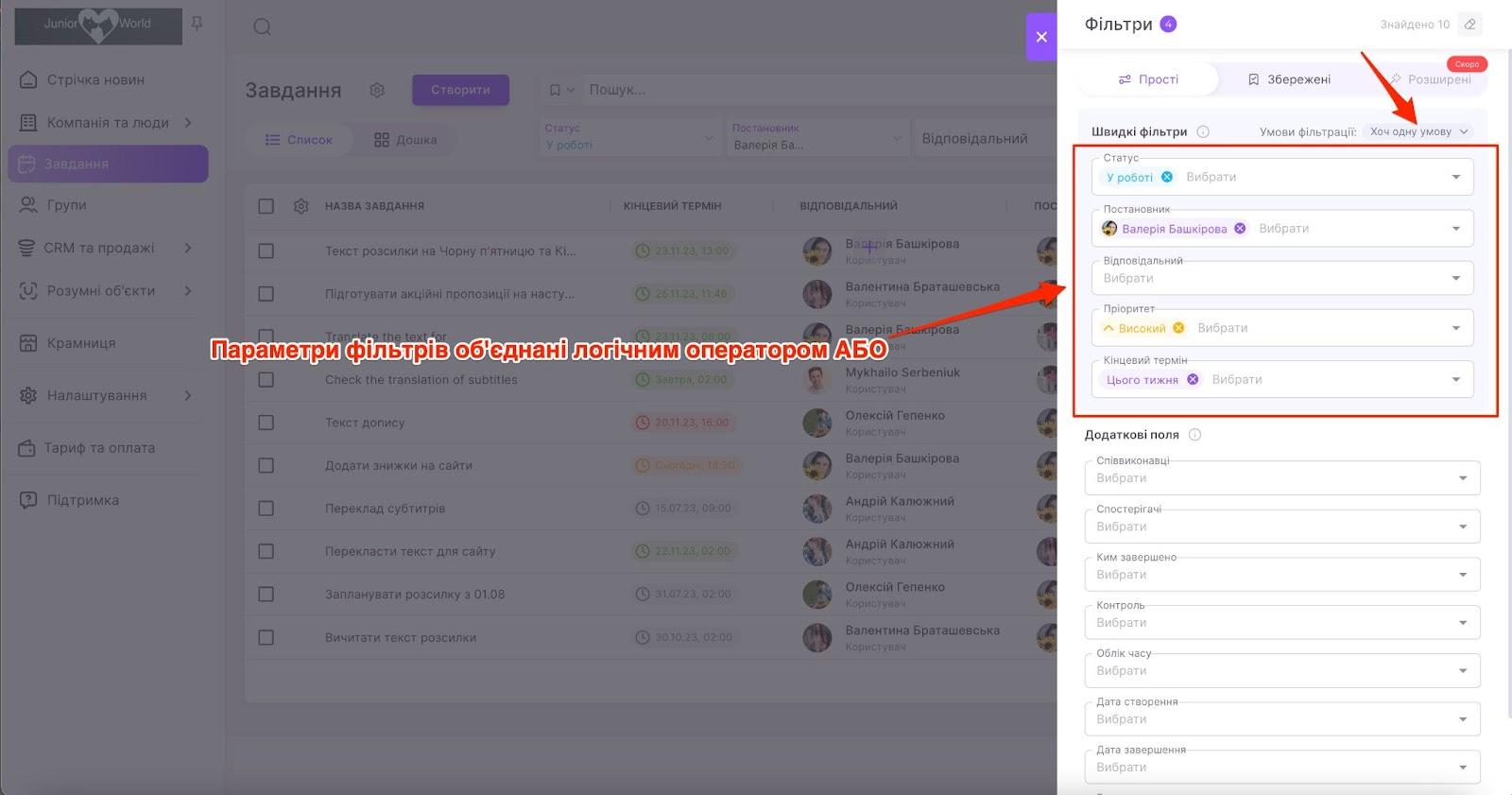Check the Check the translation of subtitles task
The width and height of the screenshot is (1512, 795).
click(266, 380)
